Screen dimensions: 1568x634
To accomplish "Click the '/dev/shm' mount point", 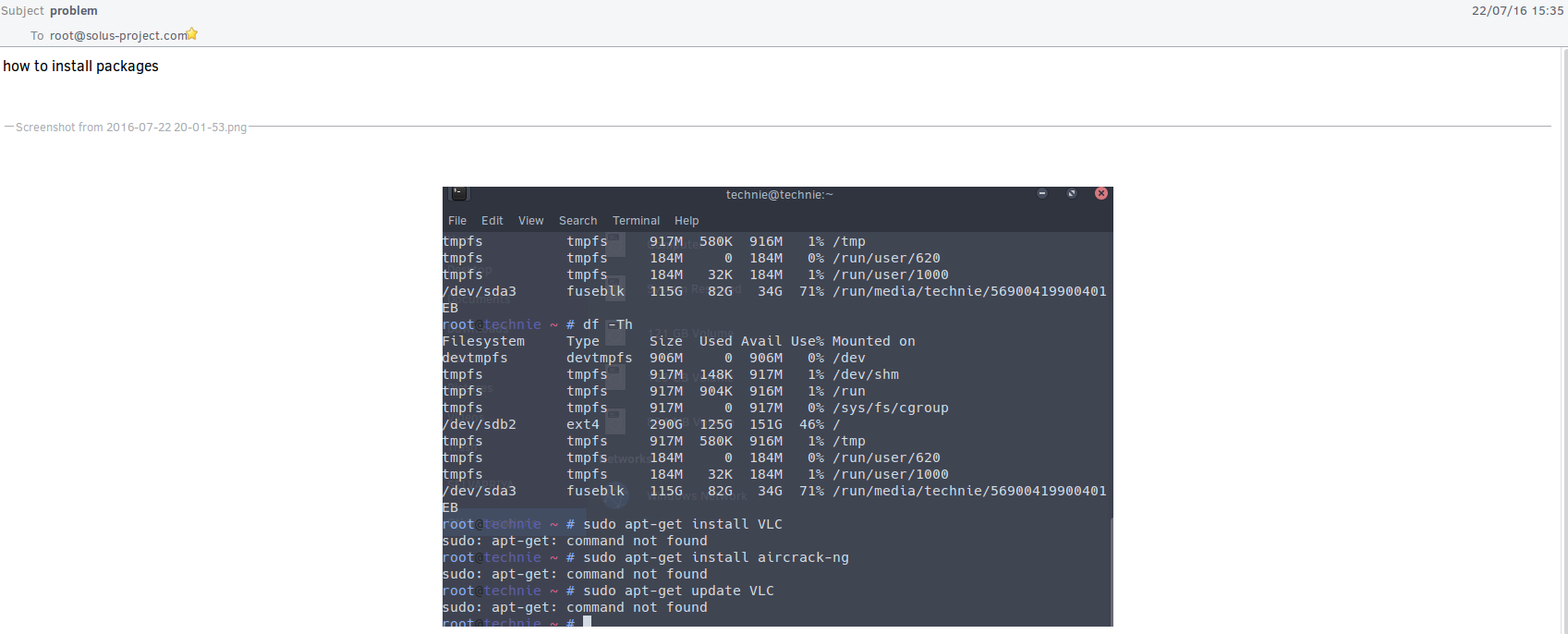I will (x=866, y=374).
